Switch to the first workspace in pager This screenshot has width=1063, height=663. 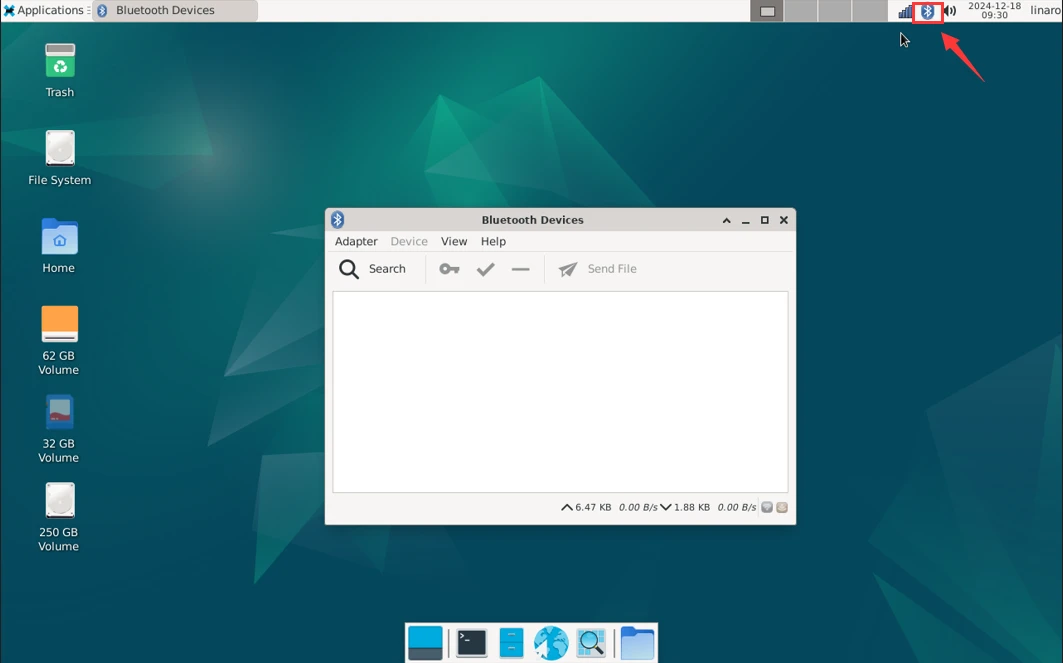coord(767,11)
